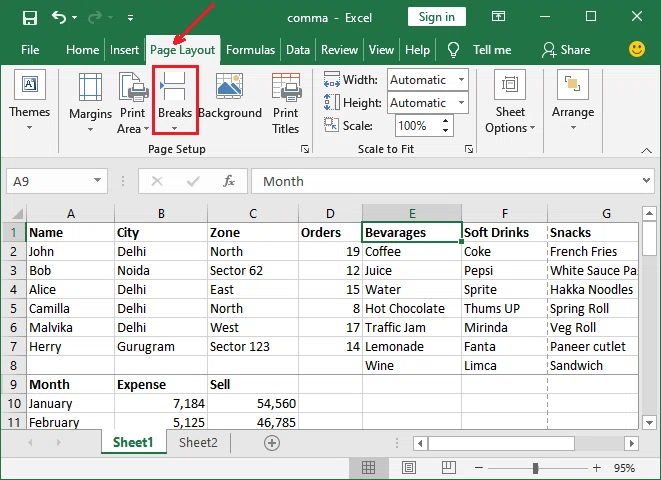The width and height of the screenshot is (661, 480).
Task: Select column E header
Action: click(x=412, y=214)
